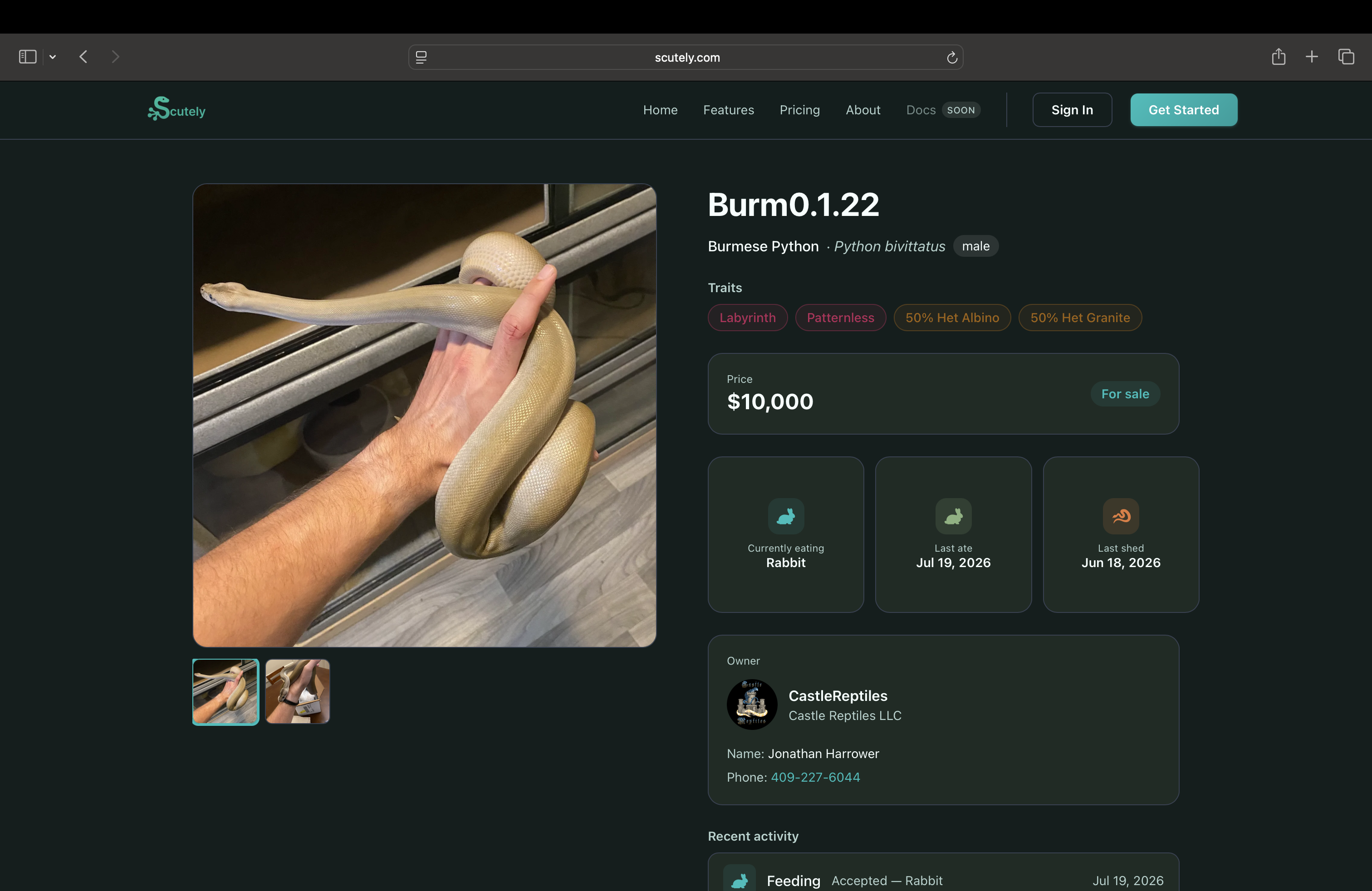Click the Jun 18, 2026 shed date
The height and width of the screenshot is (891, 1372).
point(1120,563)
